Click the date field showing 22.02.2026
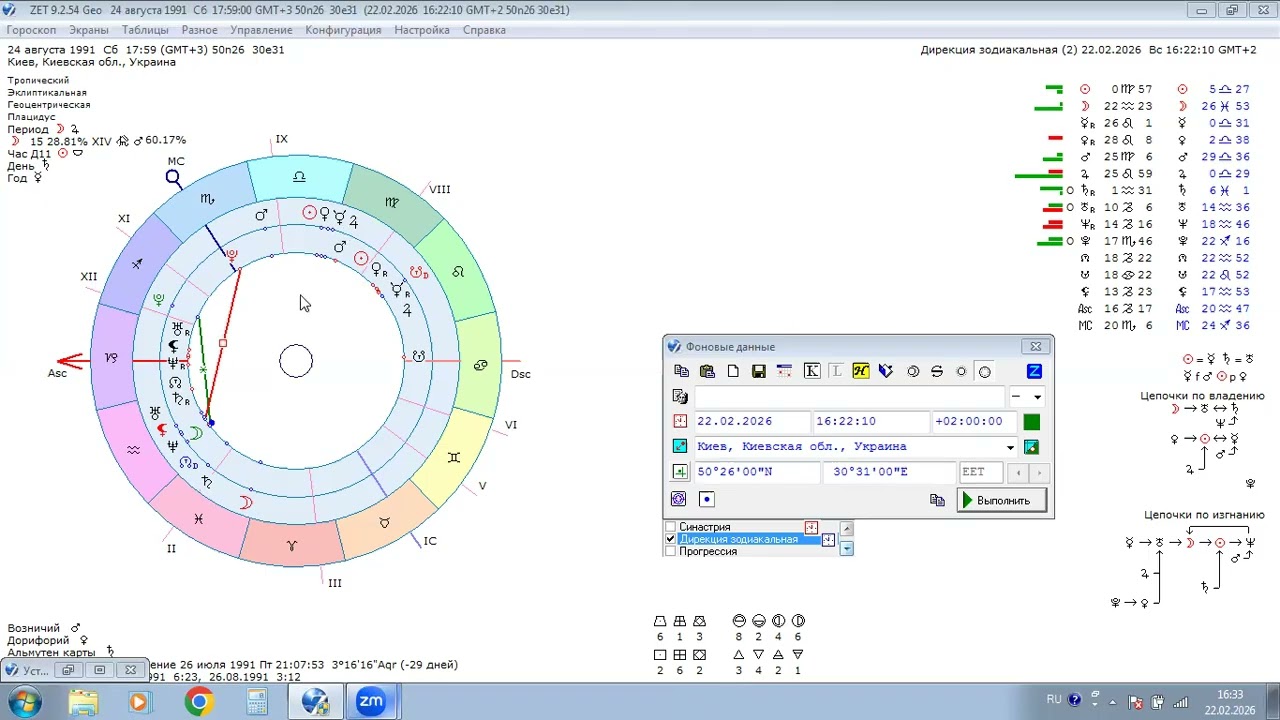 [x=751, y=421]
